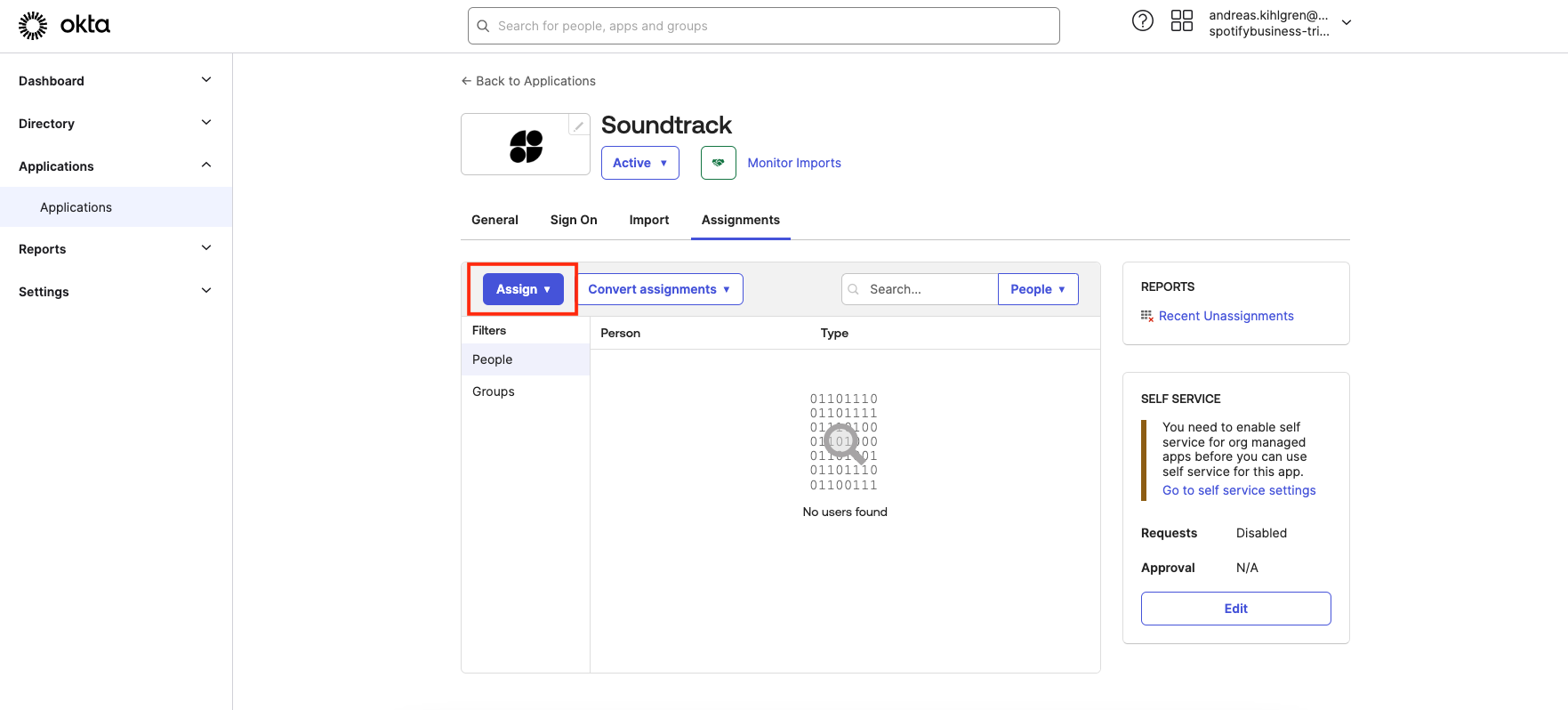Image resolution: width=1568 pixels, height=710 pixels.
Task: Open the user account dropdown chevron
Action: point(1347,23)
